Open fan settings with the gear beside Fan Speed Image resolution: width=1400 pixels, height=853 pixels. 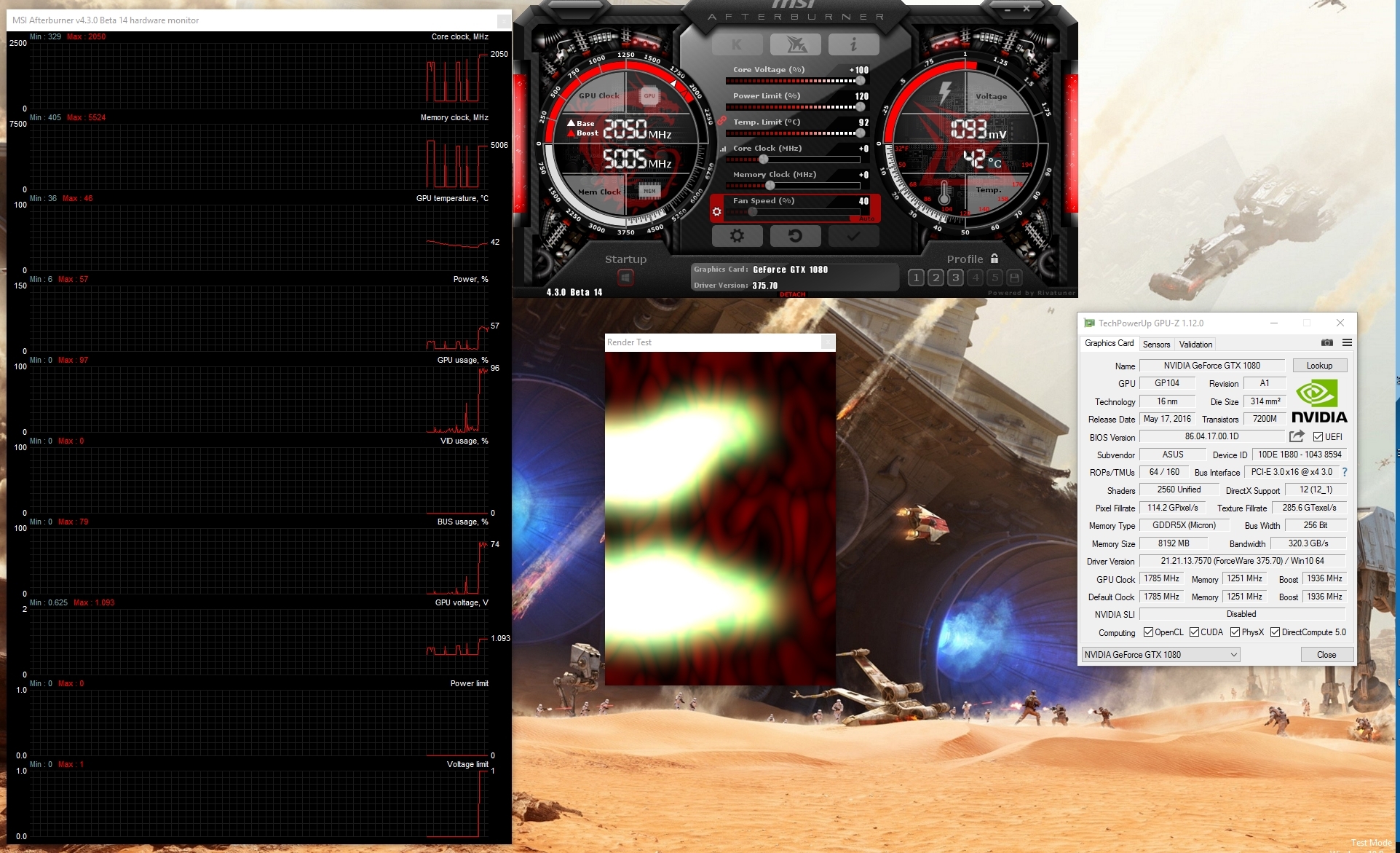[x=717, y=211]
